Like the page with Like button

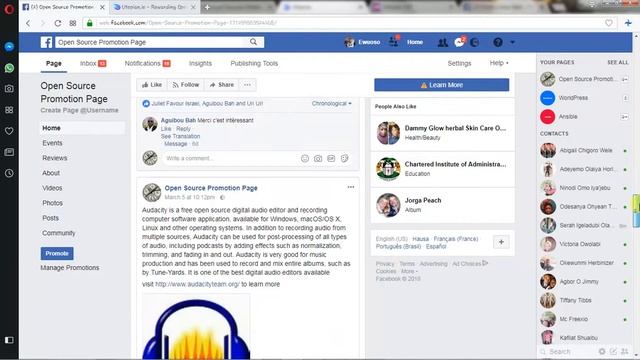click(152, 85)
